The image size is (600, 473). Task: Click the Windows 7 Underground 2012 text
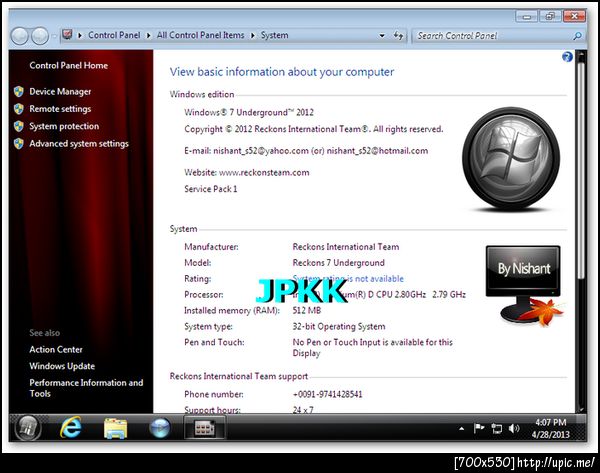click(x=249, y=112)
